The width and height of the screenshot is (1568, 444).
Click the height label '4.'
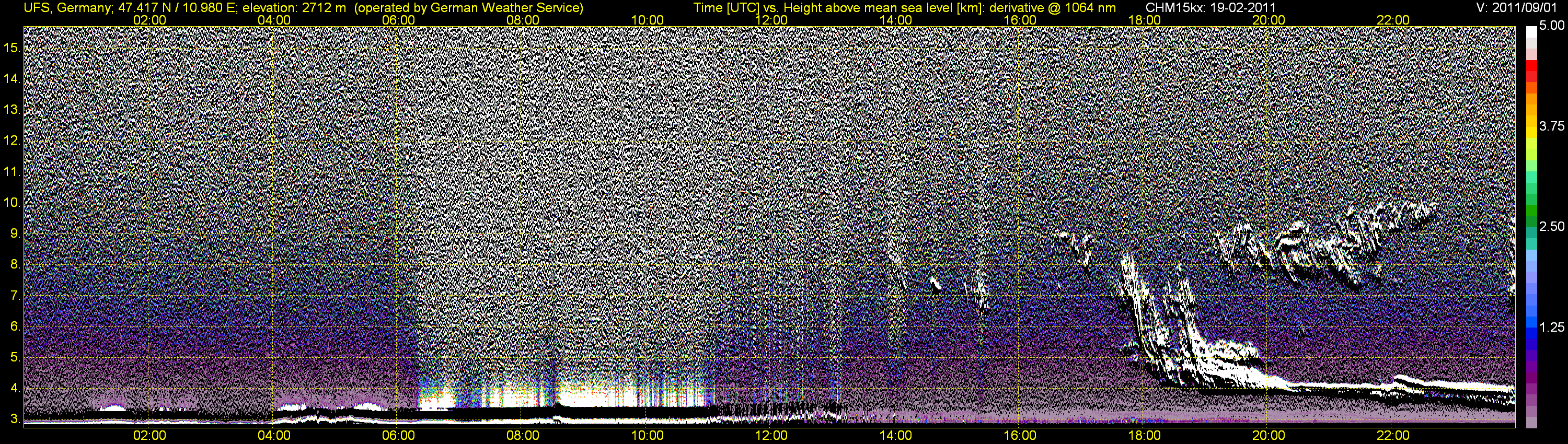point(16,388)
